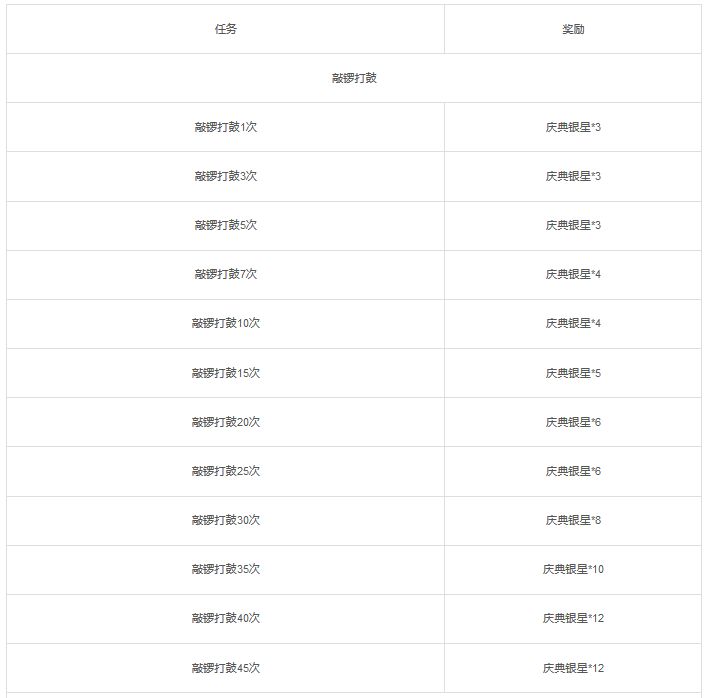
Task: Click the 敲锣打鼓45次 task cell
Action: coord(226,668)
